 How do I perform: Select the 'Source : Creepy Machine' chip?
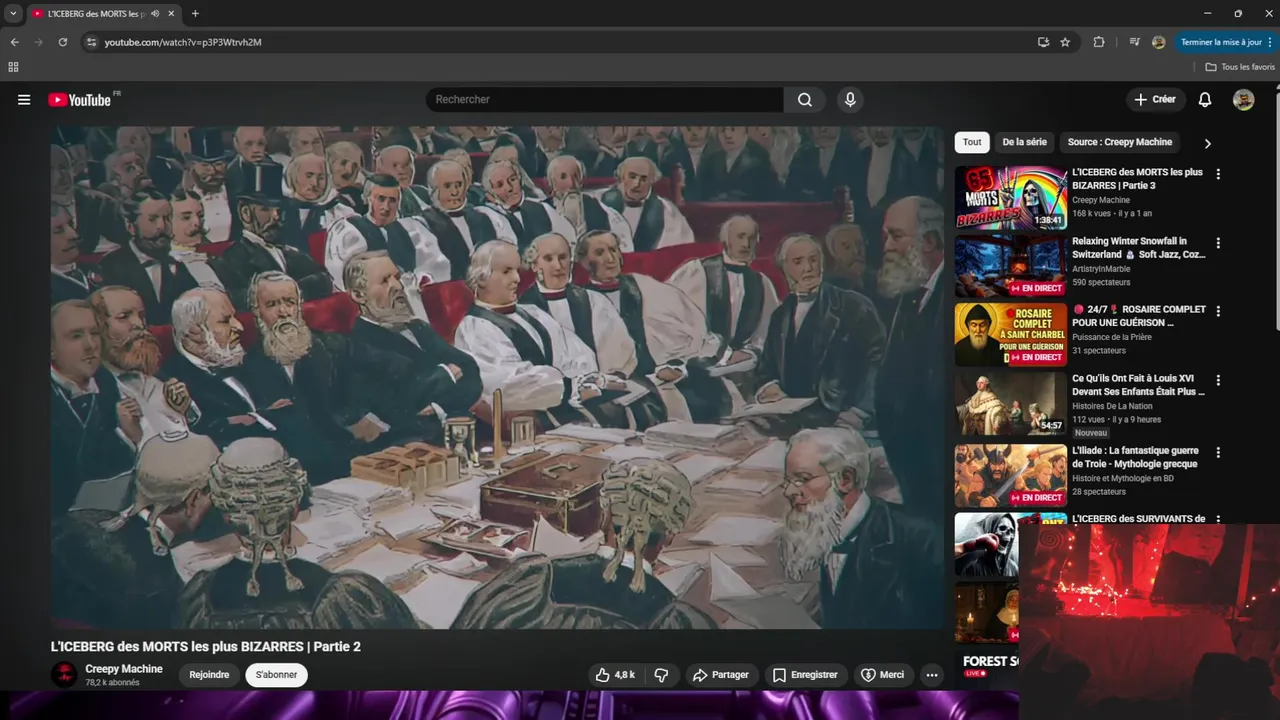click(x=1119, y=142)
